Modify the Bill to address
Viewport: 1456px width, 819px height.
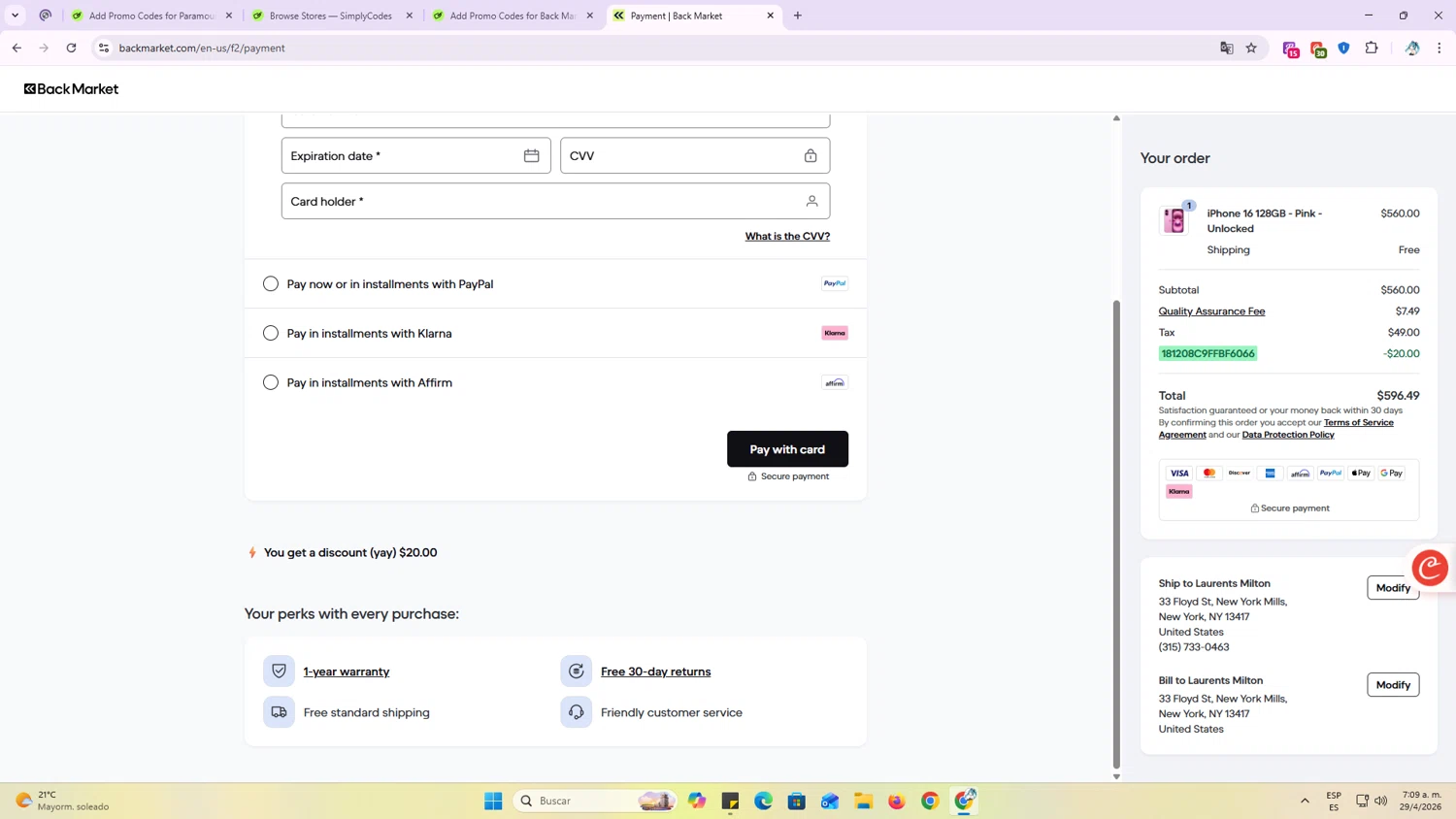(x=1393, y=684)
